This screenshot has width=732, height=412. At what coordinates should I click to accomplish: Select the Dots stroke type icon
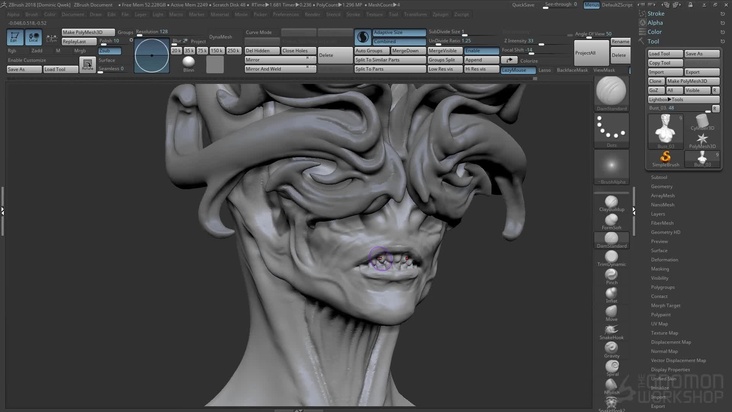[611, 128]
